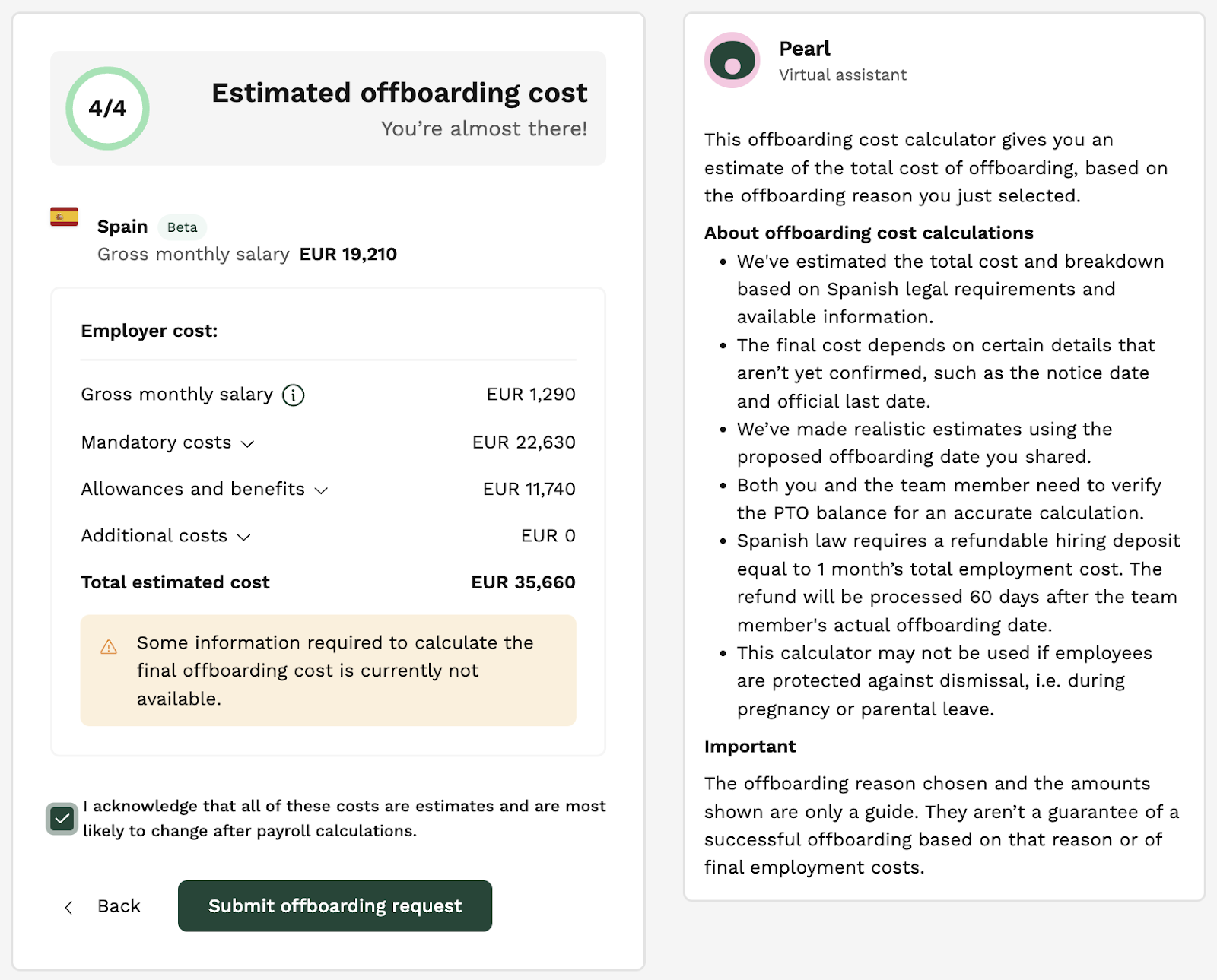
Task: Click the left arrow icon beside Back
Action: 68,907
